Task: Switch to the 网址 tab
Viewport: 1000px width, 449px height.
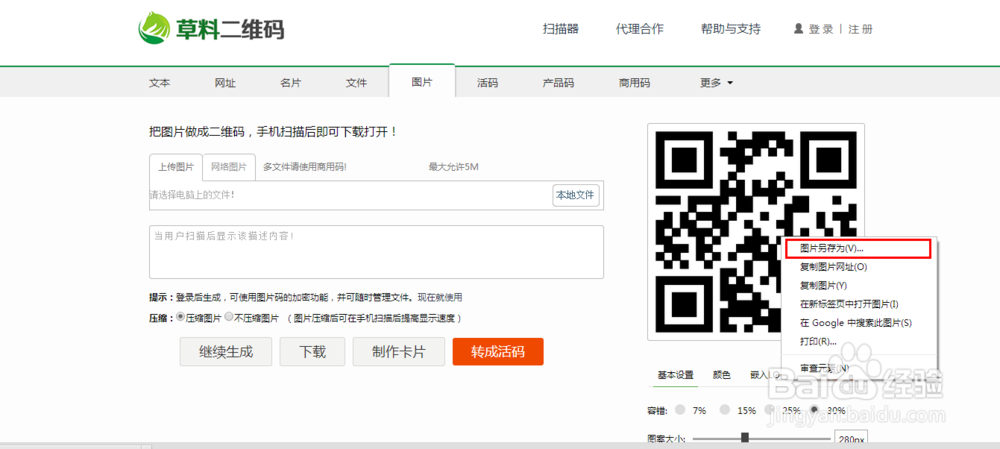Action: pos(225,83)
